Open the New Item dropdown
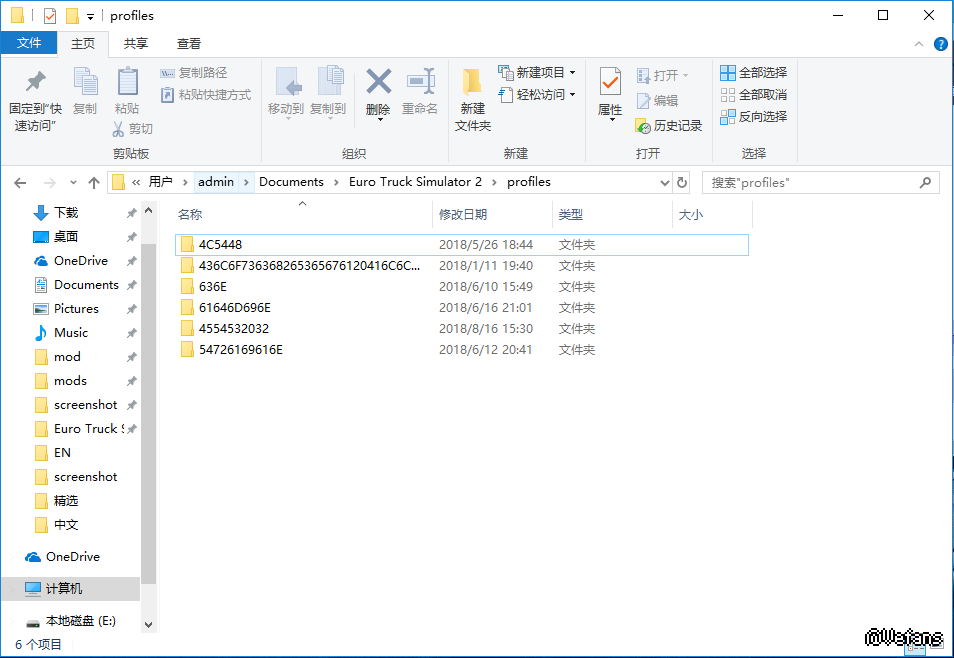 (x=546, y=72)
